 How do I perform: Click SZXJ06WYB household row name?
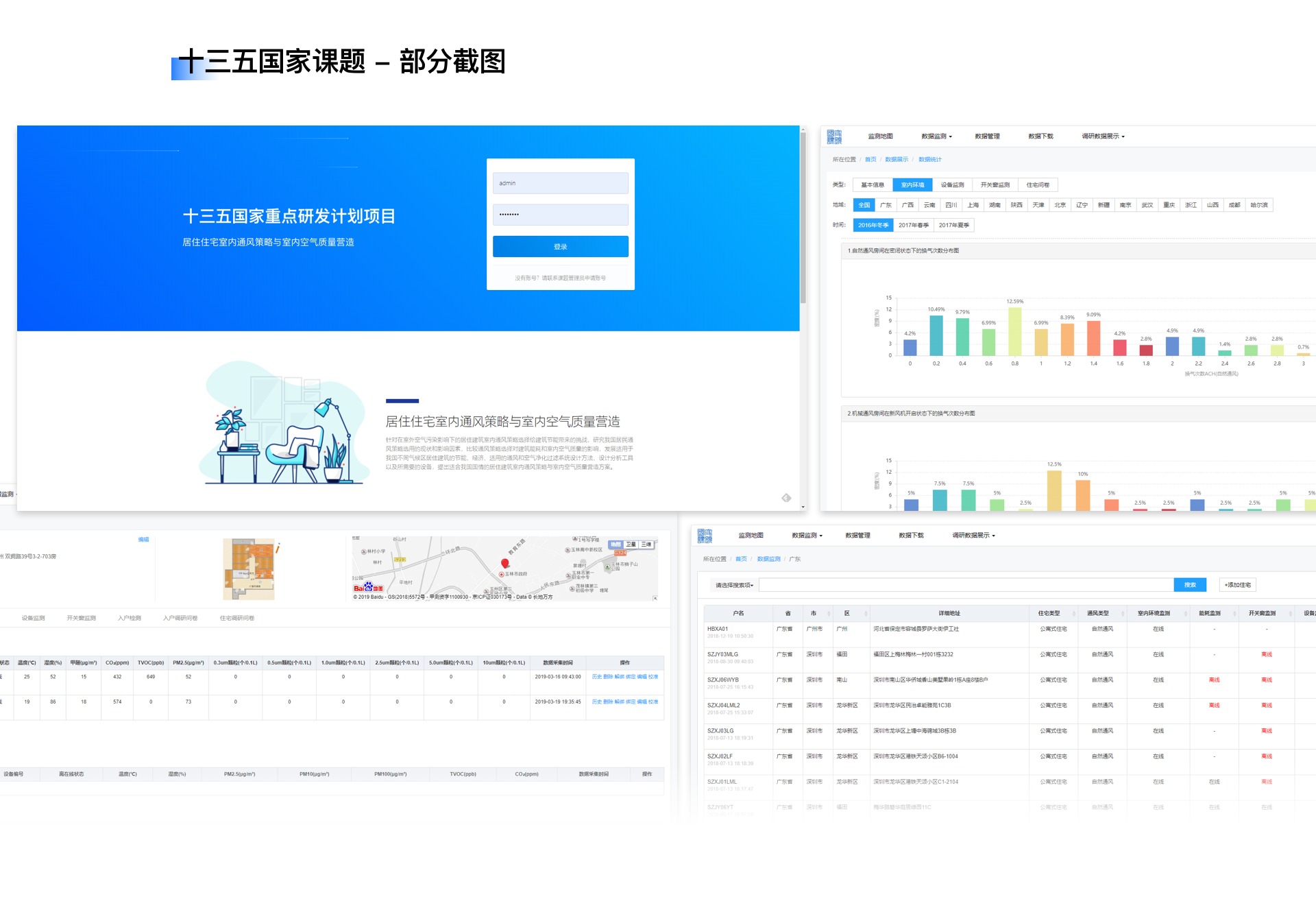[723, 680]
